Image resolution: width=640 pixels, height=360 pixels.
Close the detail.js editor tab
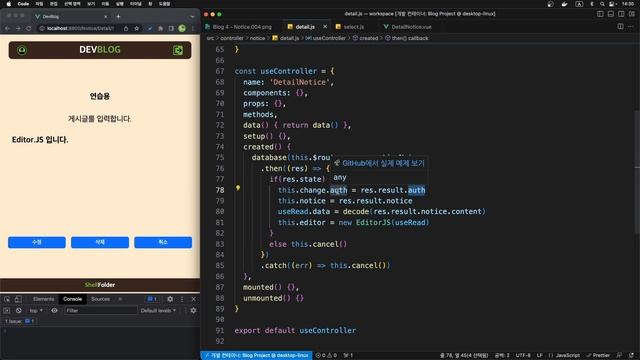click(325, 27)
